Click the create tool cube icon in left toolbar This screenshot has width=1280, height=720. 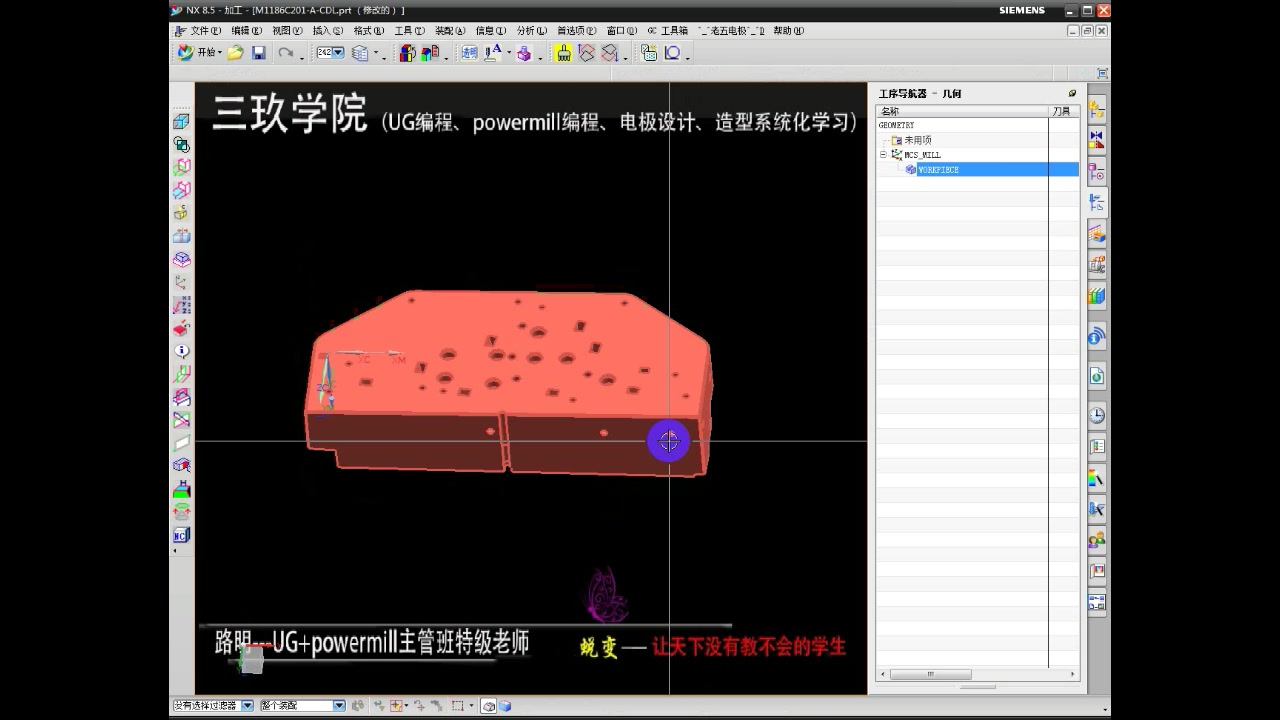tap(181, 121)
